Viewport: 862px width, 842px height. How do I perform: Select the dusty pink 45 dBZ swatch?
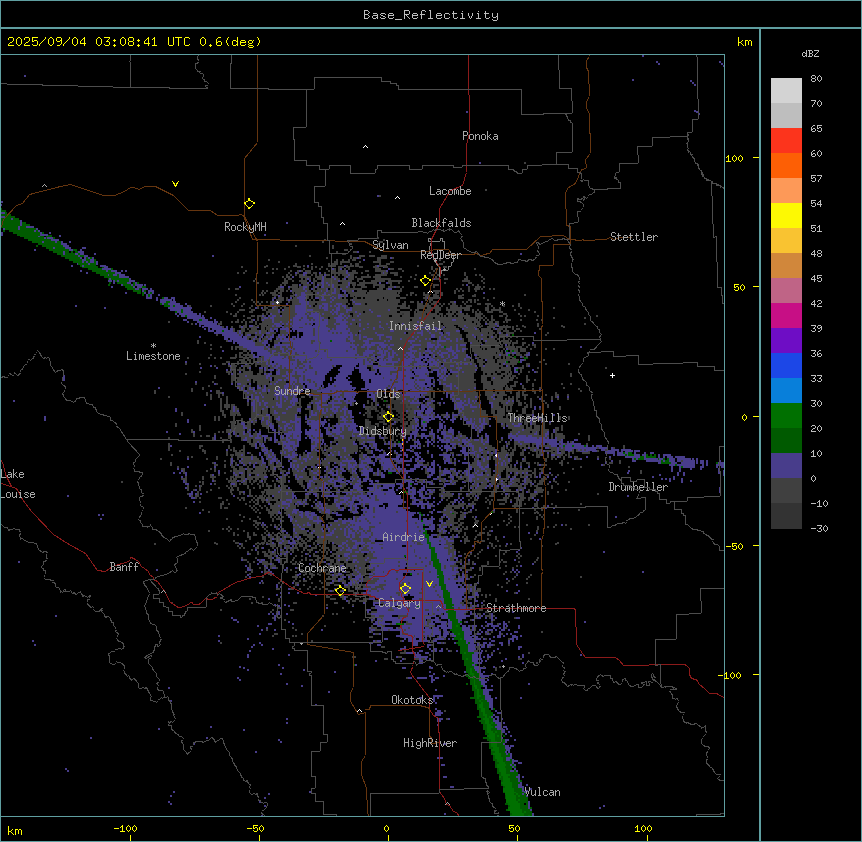[x=786, y=291]
